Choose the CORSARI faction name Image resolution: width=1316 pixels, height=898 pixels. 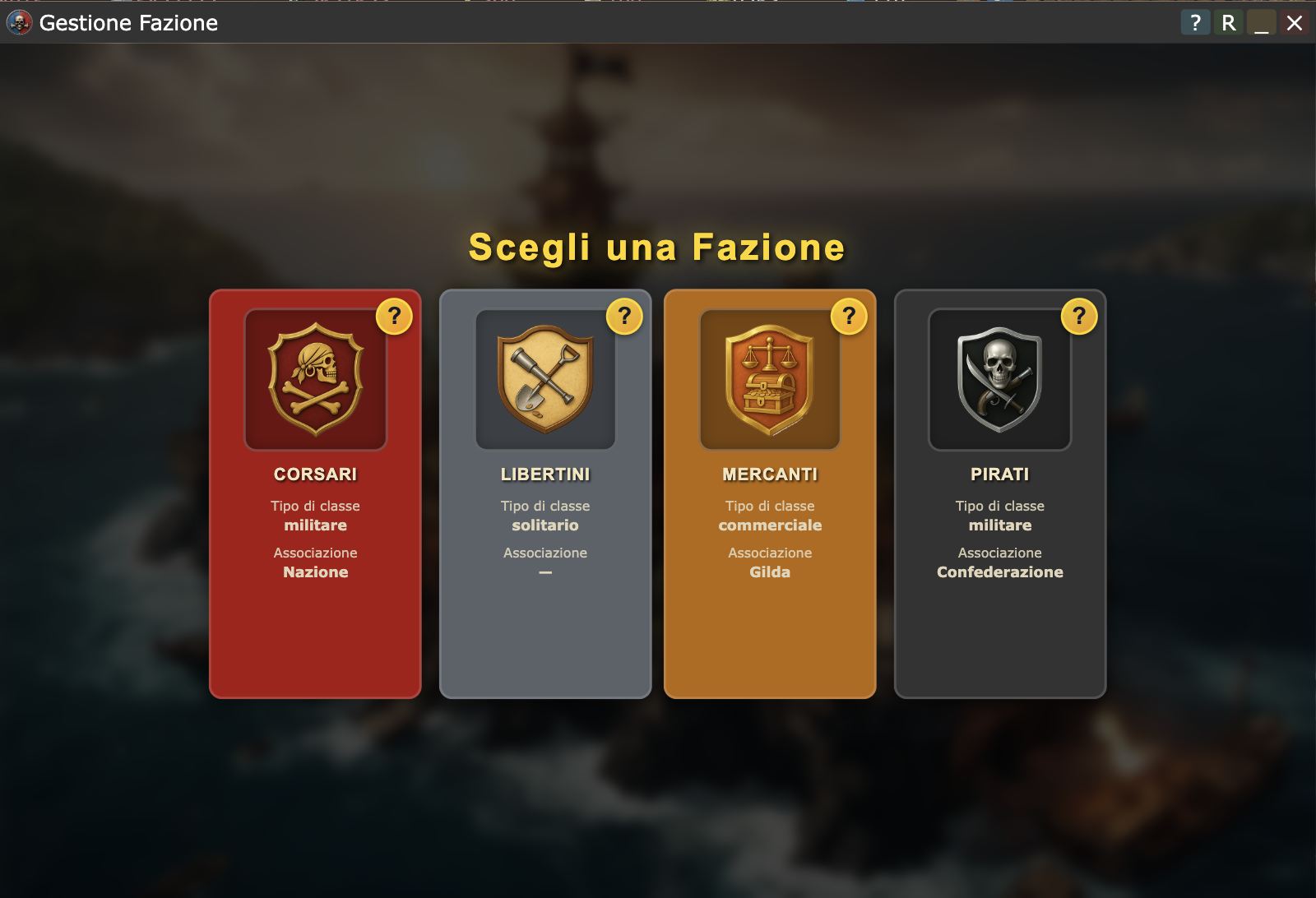316,474
